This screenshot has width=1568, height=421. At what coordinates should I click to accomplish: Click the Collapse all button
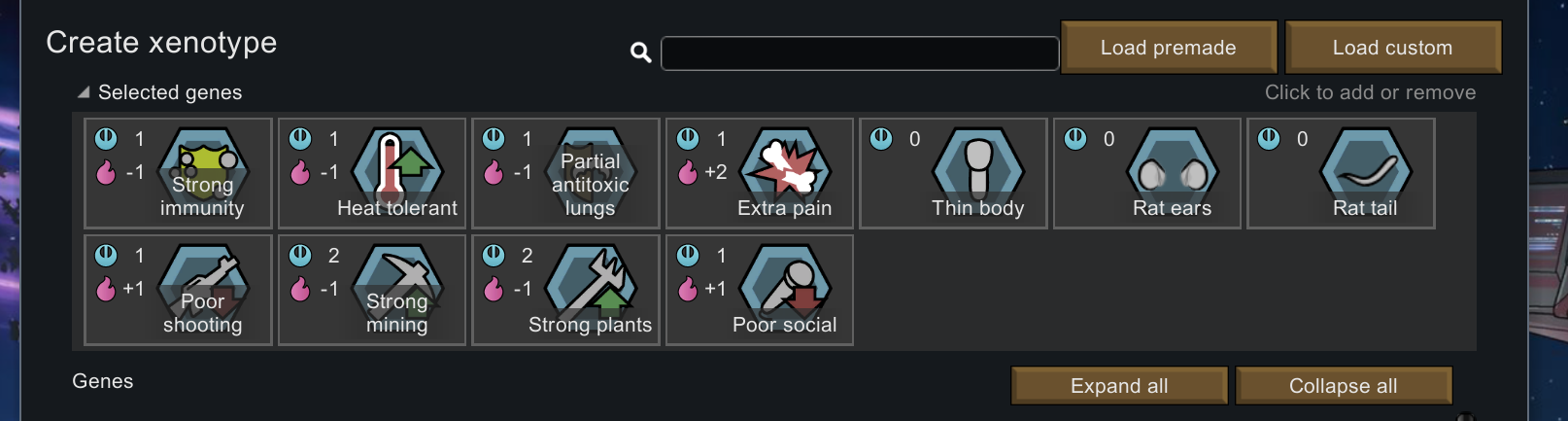tap(1344, 386)
